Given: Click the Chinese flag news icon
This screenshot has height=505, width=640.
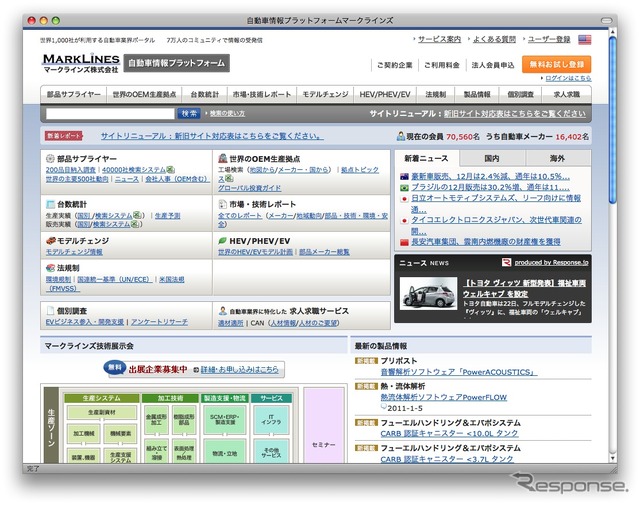Looking at the screenshot, I should click(404, 242).
